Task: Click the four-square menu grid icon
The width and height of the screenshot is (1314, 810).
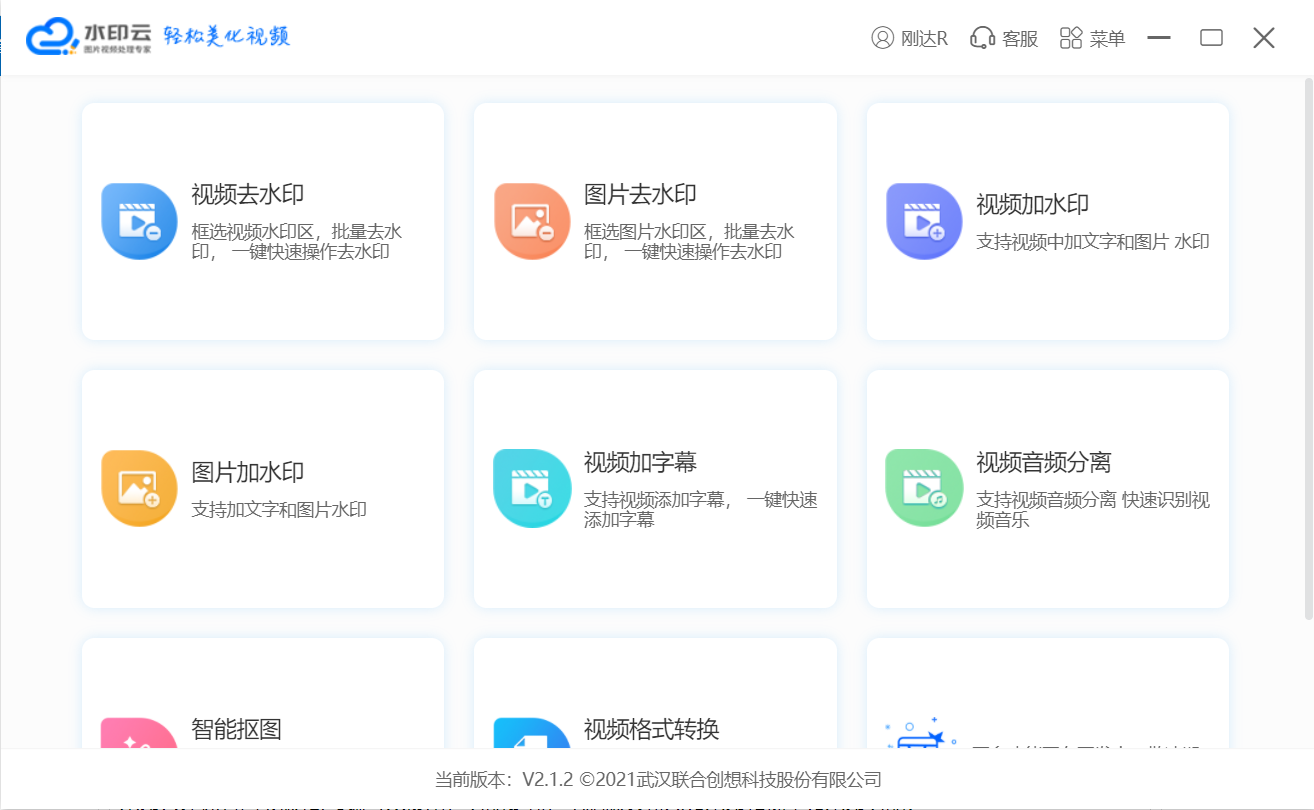Action: tap(1071, 38)
